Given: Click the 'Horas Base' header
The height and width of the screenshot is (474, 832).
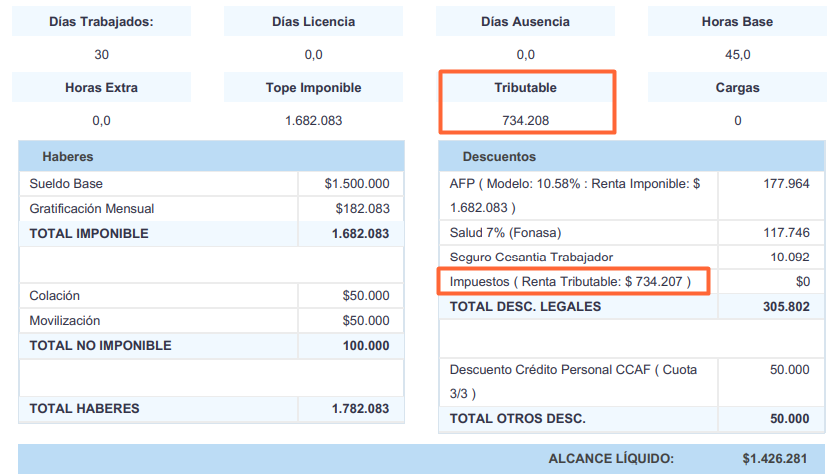Looking at the screenshot, I should pyautogui.click(x=737, y=22).
